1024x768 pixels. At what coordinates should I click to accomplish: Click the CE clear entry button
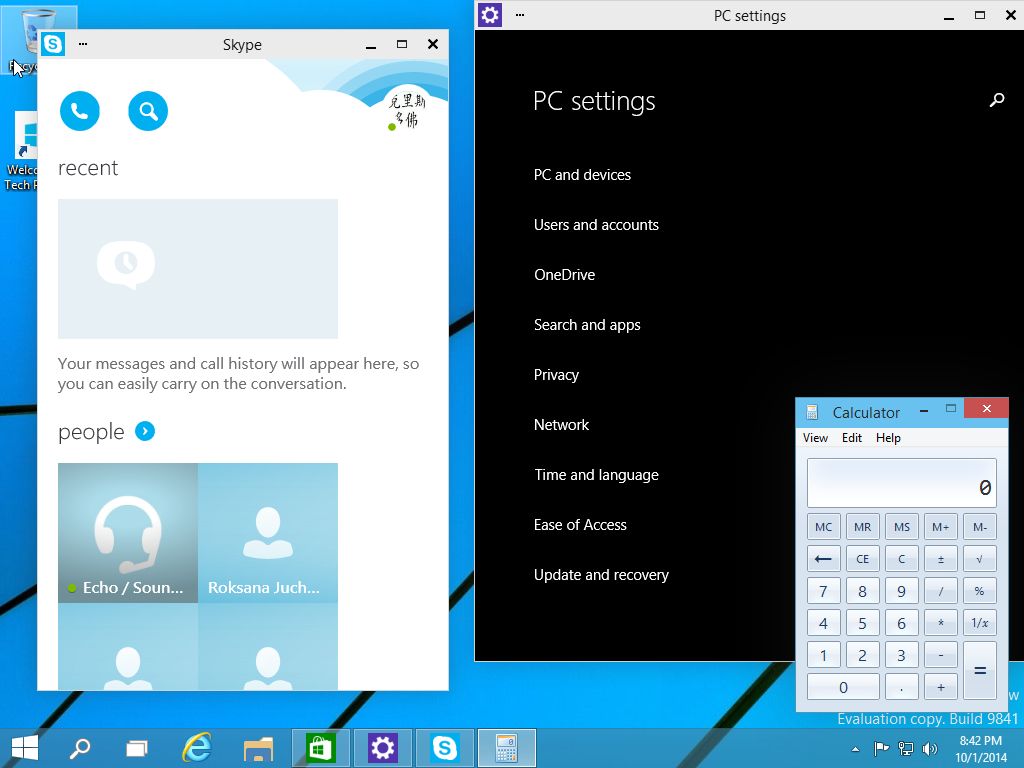pos(863,559)
